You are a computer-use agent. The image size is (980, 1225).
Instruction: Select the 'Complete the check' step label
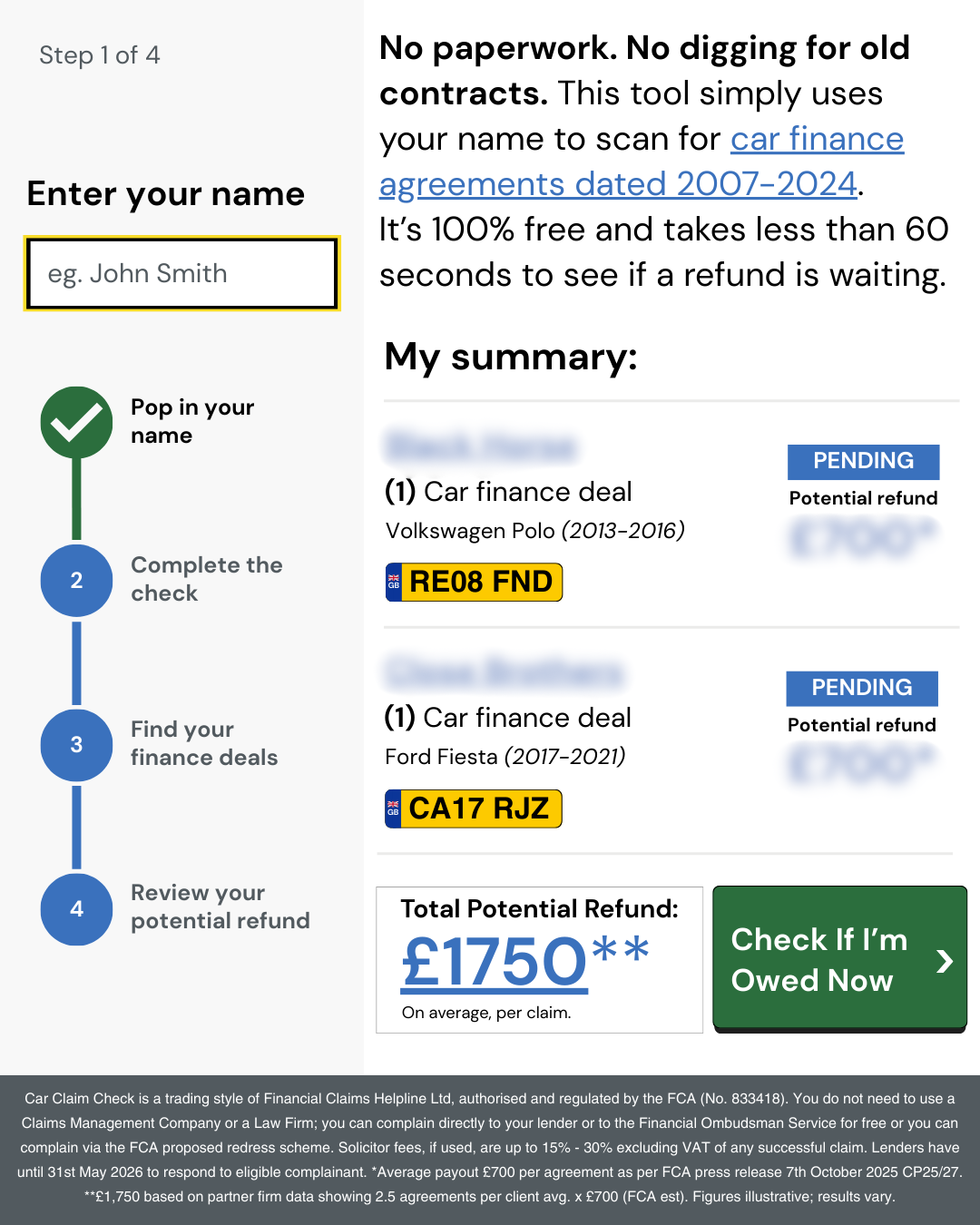click(207, 579)
